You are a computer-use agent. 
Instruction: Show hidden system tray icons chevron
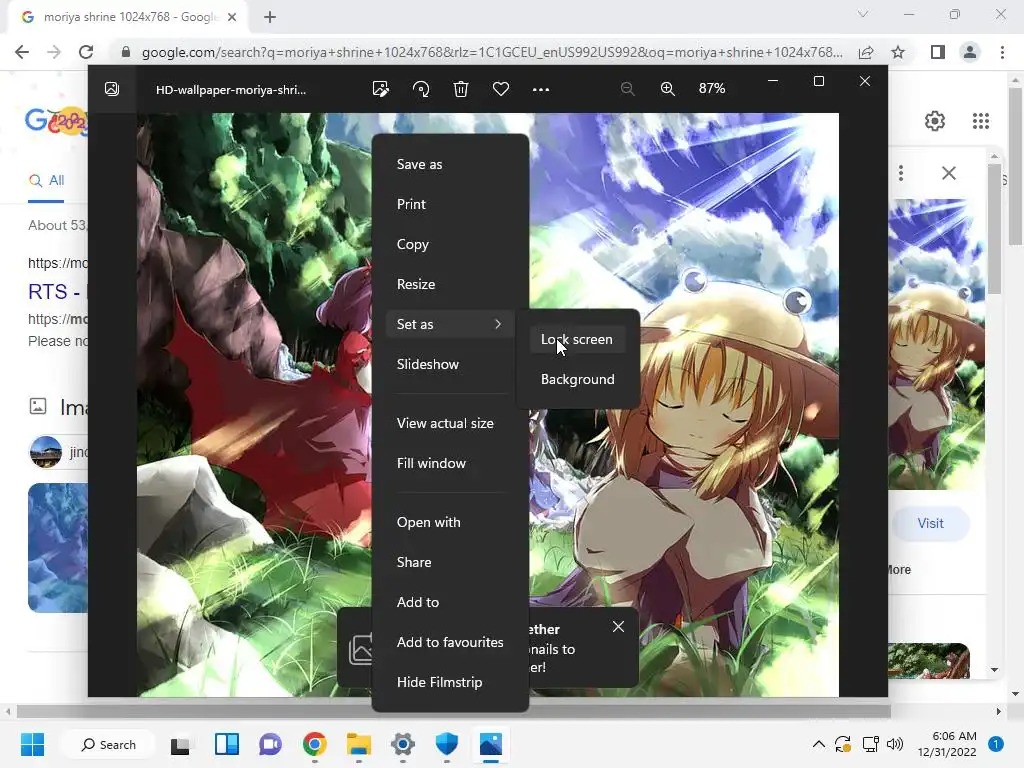click(x=818, y=744)
